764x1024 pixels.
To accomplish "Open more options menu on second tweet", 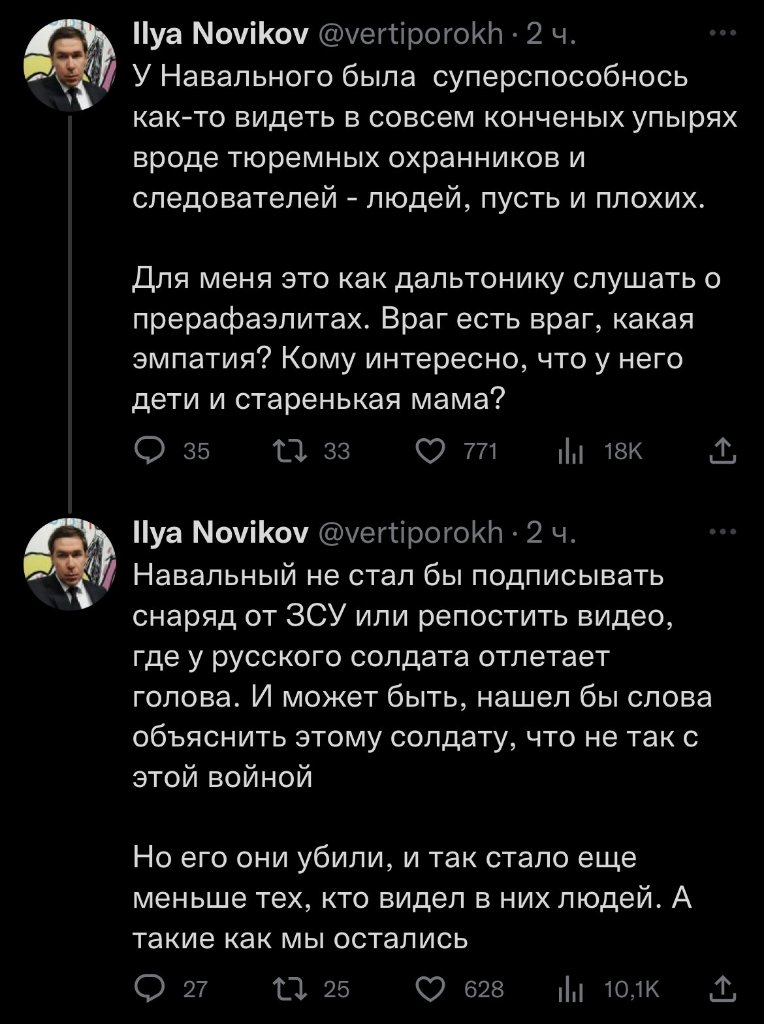I will tap(721, 531).
